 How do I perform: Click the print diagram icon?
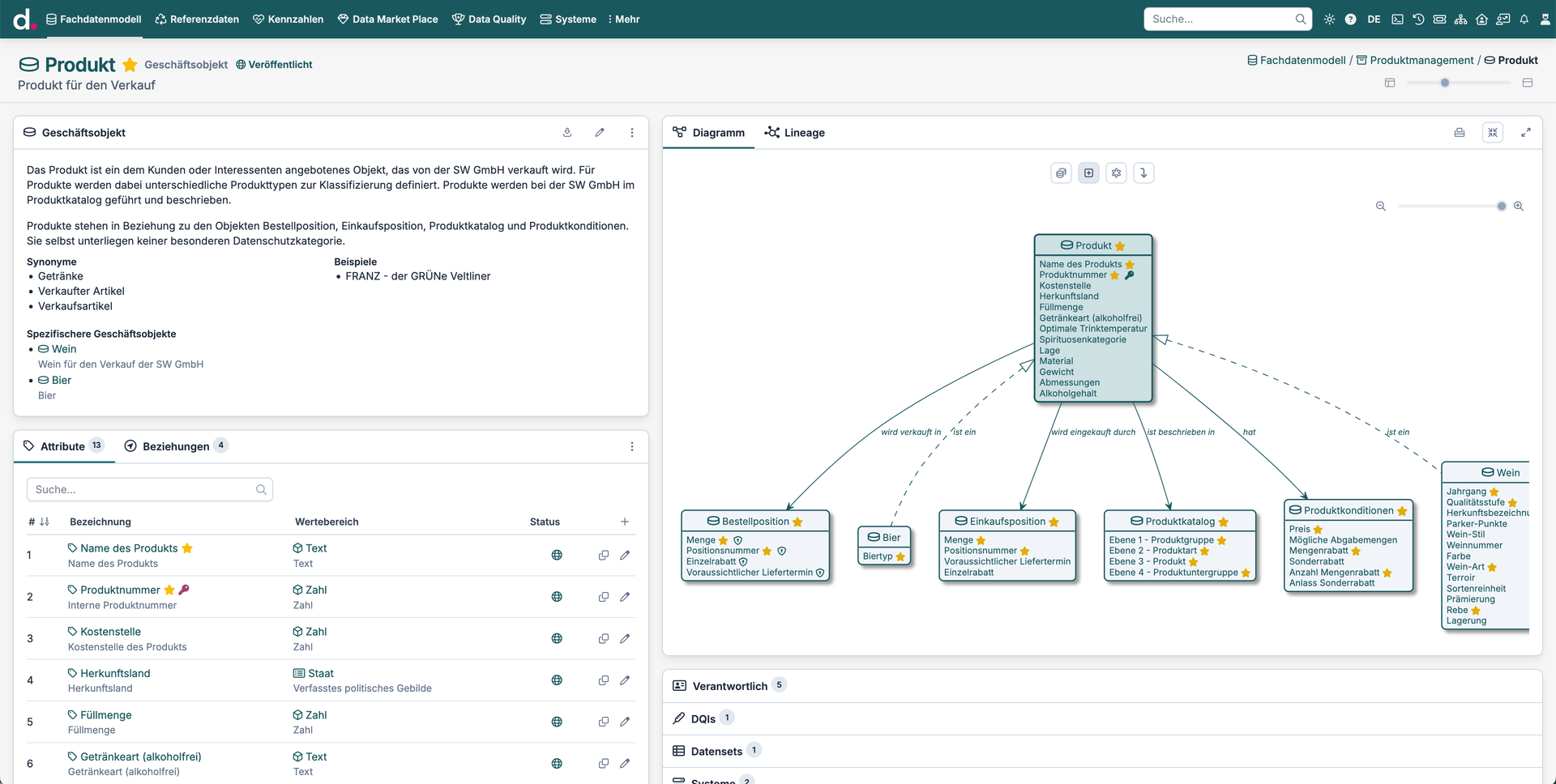coord(1459,133)
